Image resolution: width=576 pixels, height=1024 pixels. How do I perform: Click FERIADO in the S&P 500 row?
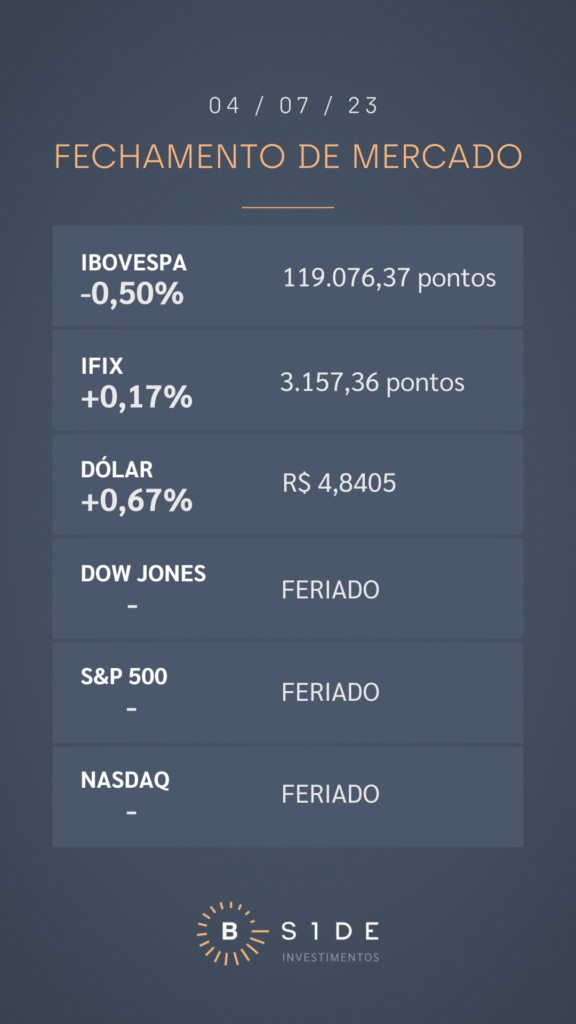tap(330, 692)
